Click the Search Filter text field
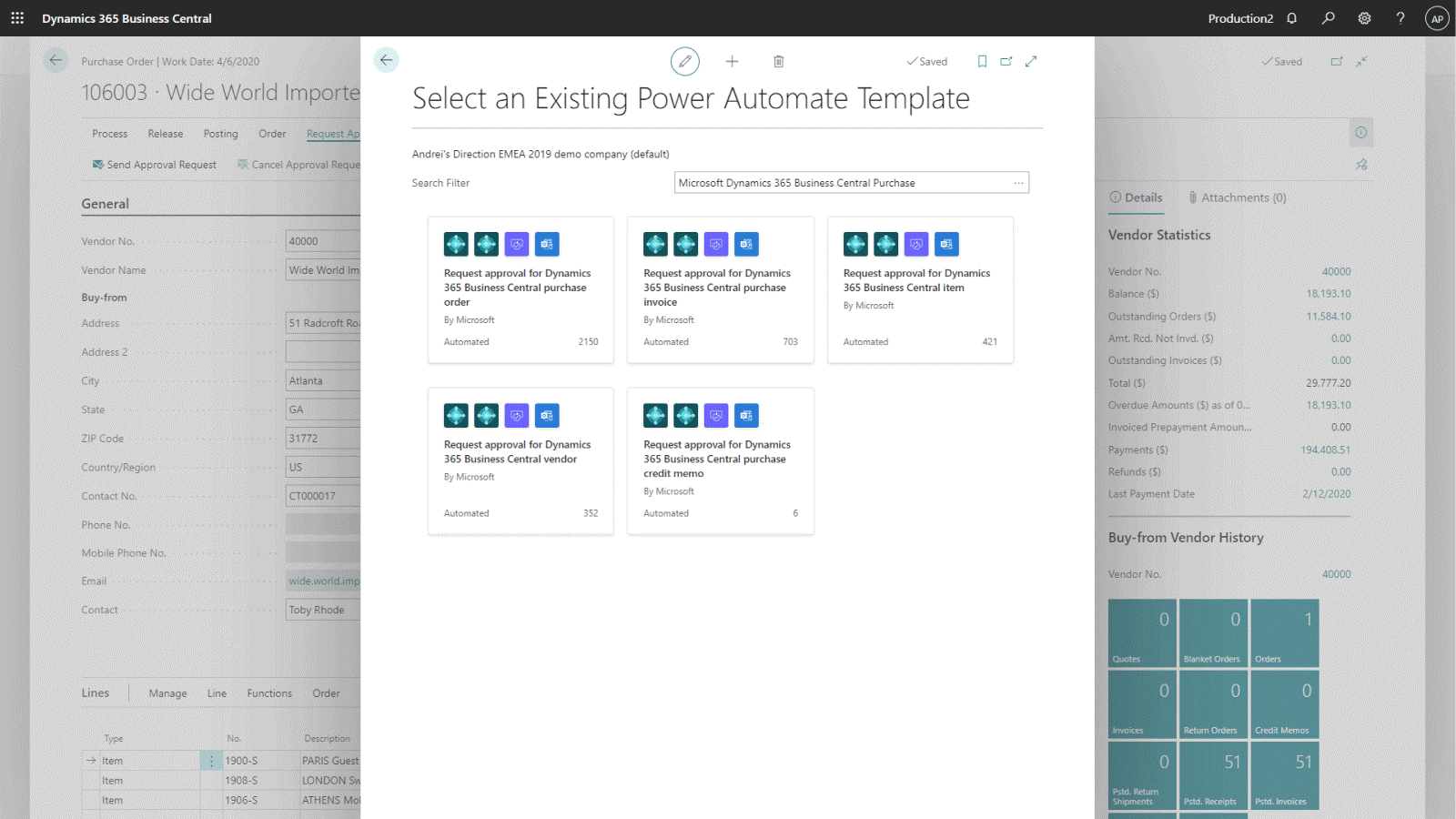This screenshot has height=819, width=1456. coord(842,183)
